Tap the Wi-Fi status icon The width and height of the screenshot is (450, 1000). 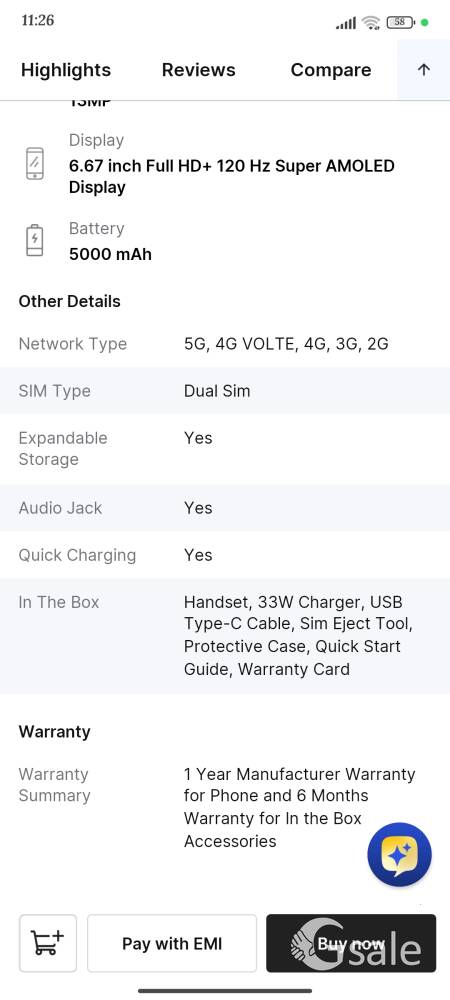tap(370, 23)
